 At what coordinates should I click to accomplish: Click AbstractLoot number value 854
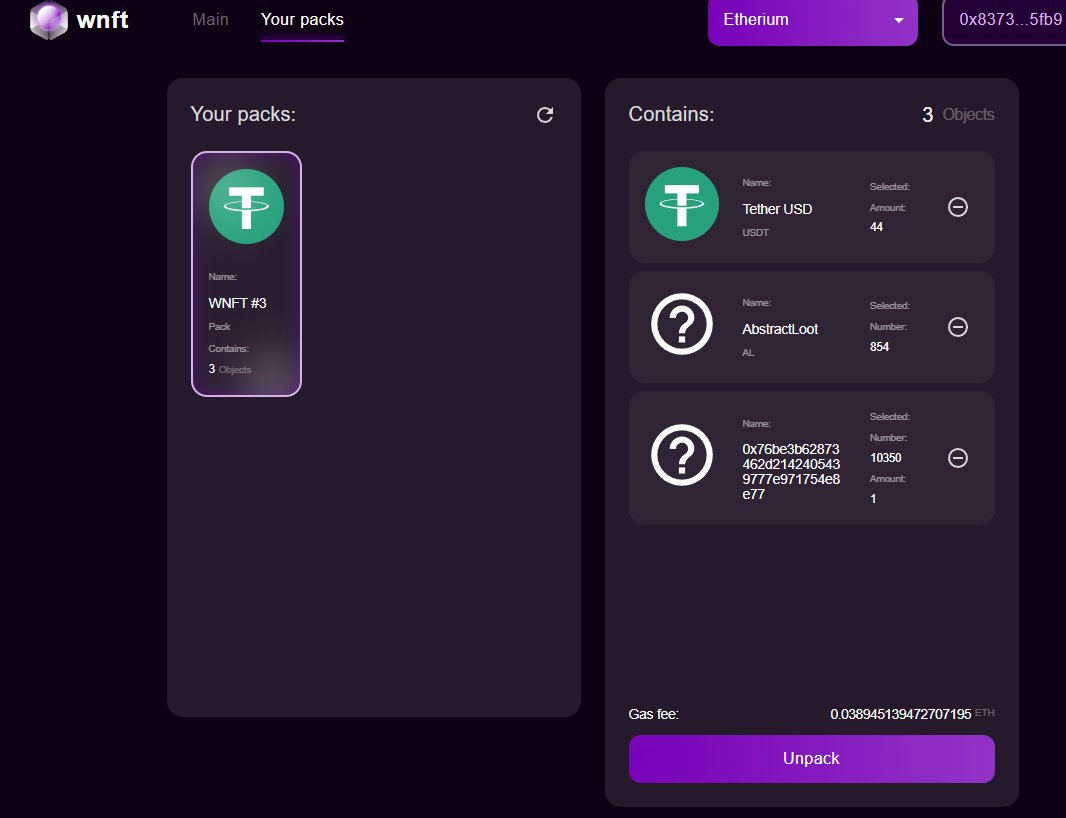point(879,347)
